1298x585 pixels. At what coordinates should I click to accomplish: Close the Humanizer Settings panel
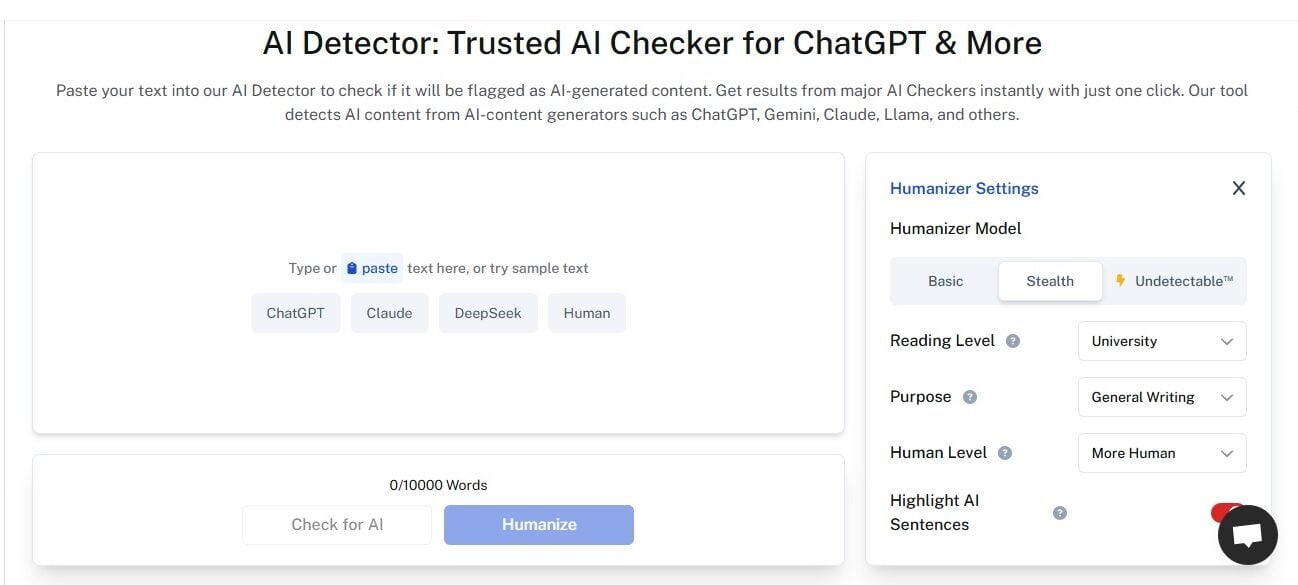coord(1239,188)
